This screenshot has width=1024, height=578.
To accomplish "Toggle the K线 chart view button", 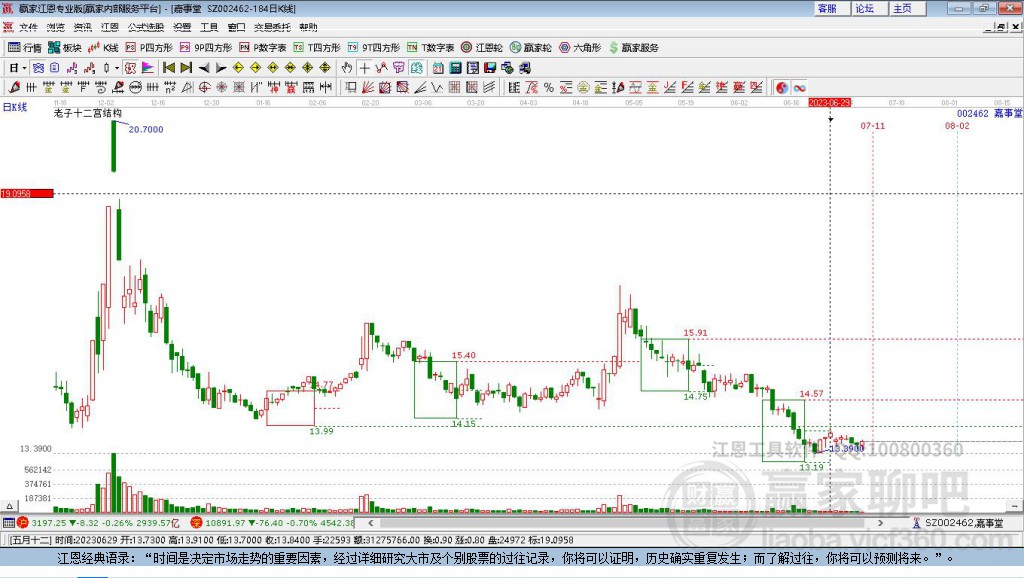I will tap(103, 47).
